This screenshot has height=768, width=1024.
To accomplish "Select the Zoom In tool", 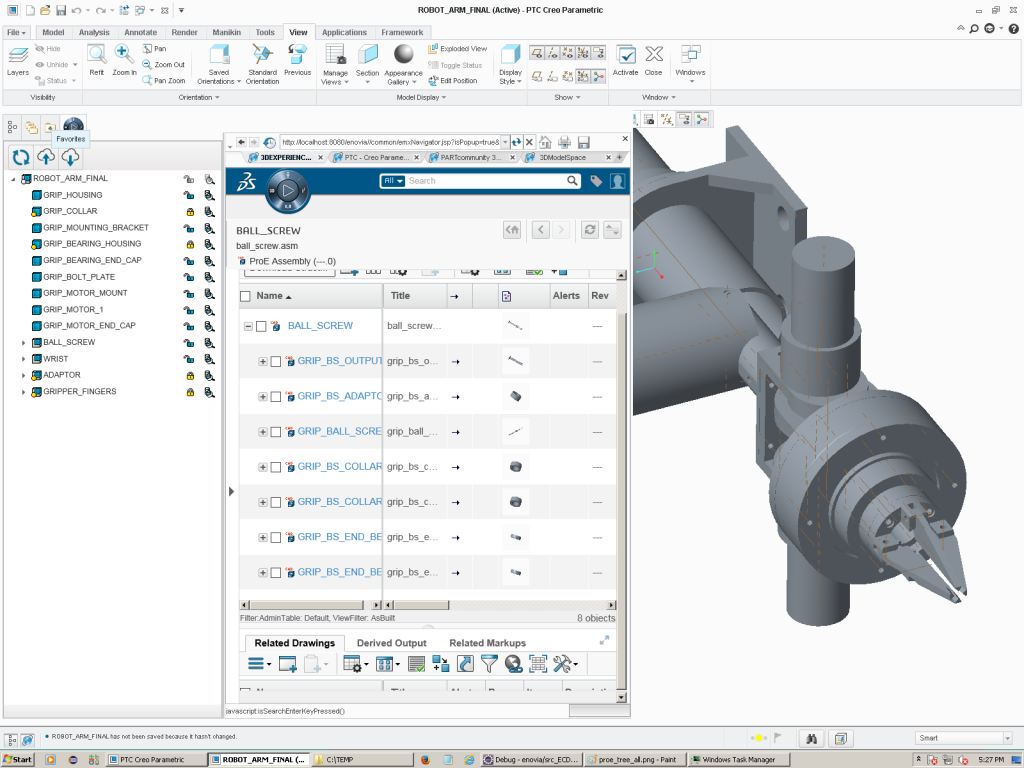I will click(123, 55).
